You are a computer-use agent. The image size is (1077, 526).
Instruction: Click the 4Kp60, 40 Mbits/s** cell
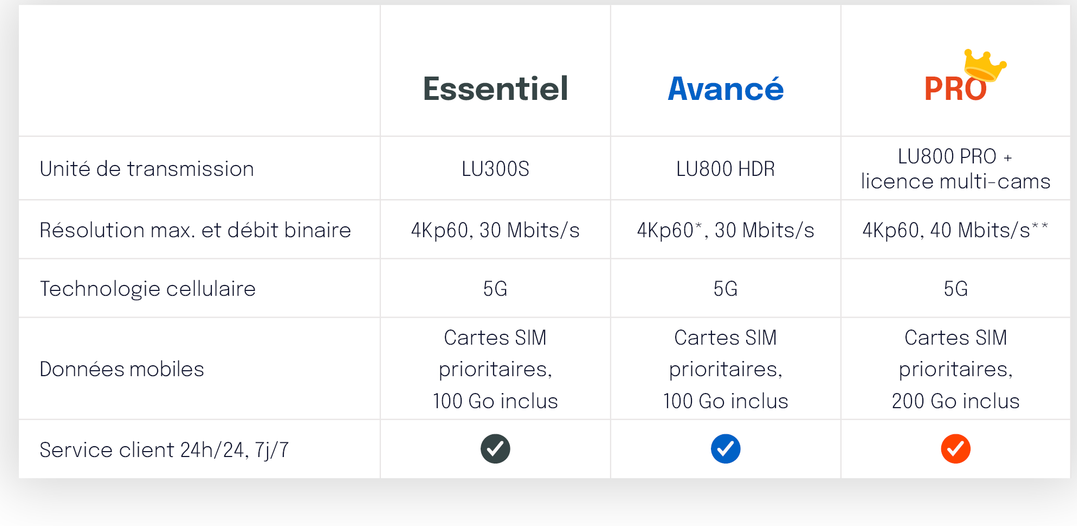tap(955, 230)
